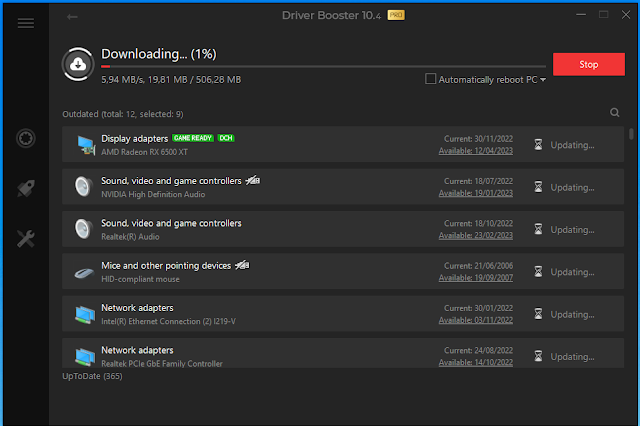
Task: Click the AMD Radeon display adapter icon
Action: click(x=85, y=145)
